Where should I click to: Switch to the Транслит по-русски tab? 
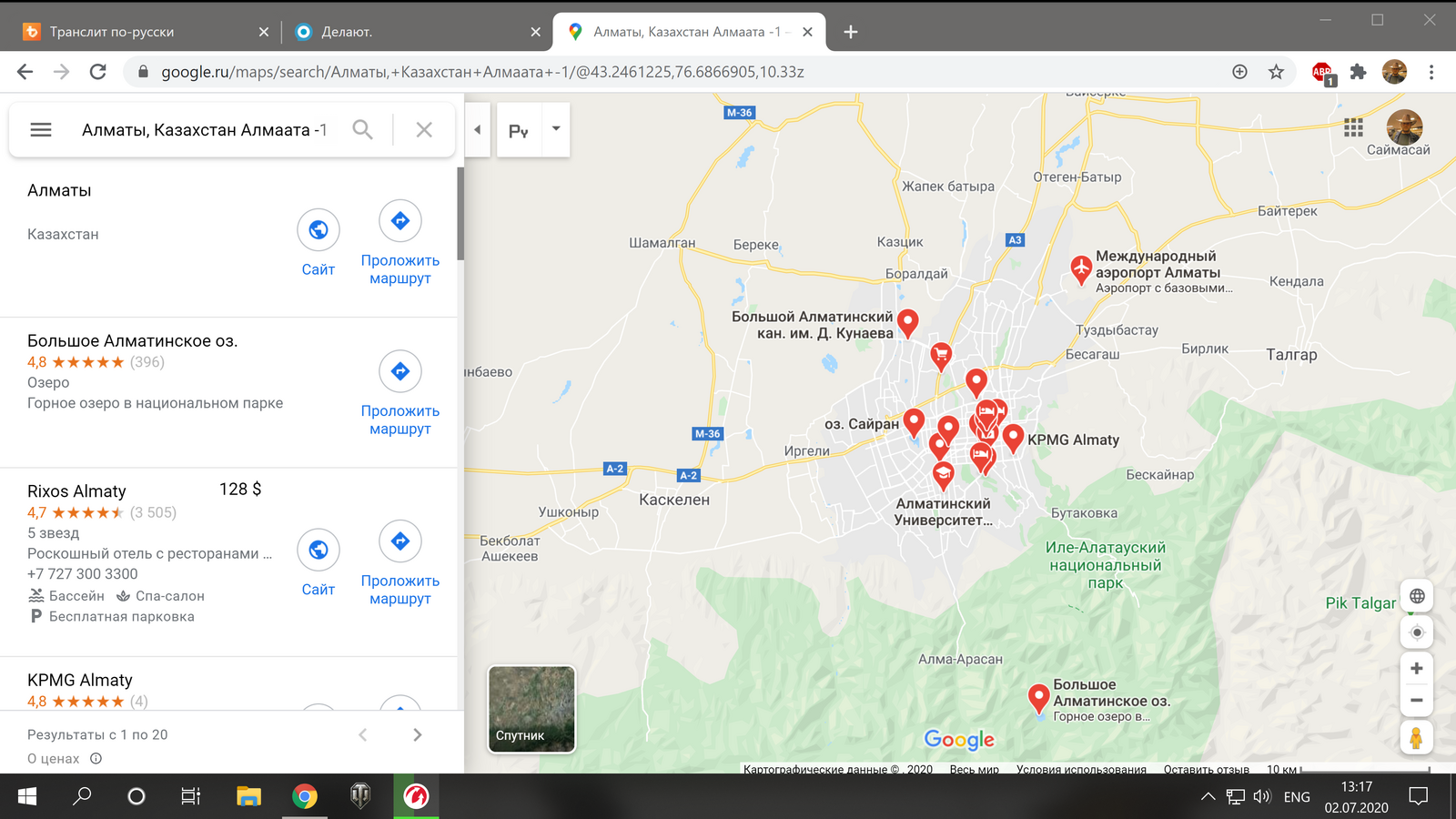(144, 32)
